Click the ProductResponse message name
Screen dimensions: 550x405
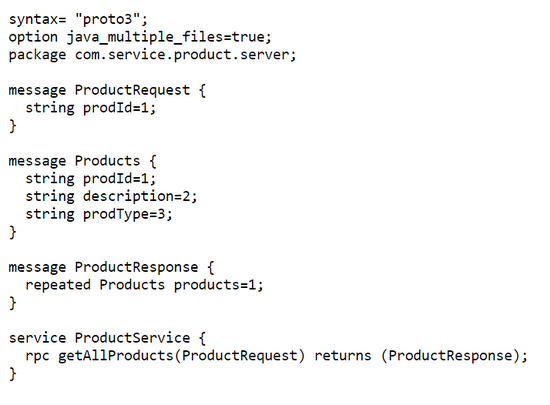click(x=136, y=267)
